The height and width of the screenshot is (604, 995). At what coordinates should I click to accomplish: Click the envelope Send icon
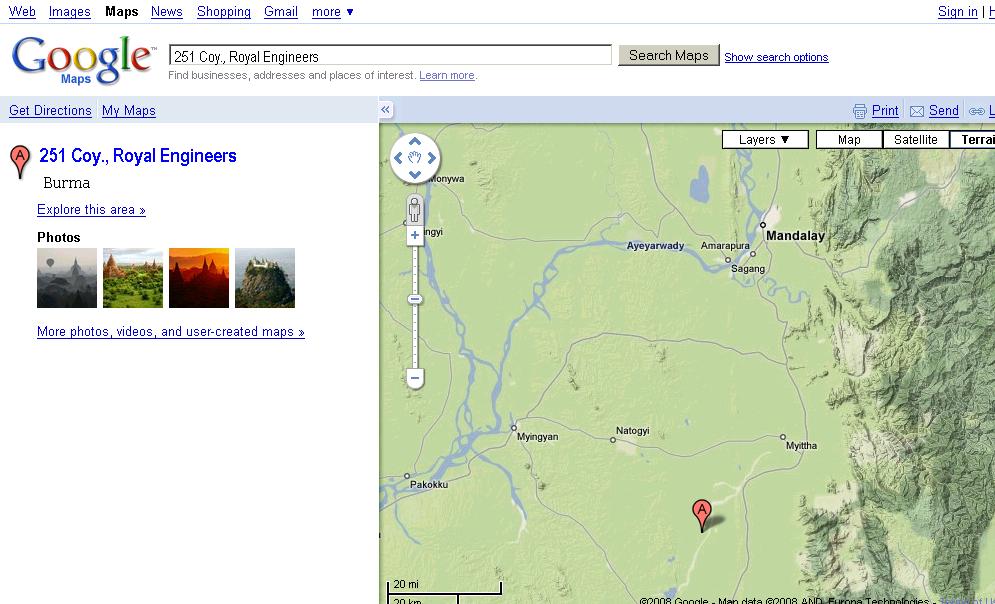(x=917, y=111)
